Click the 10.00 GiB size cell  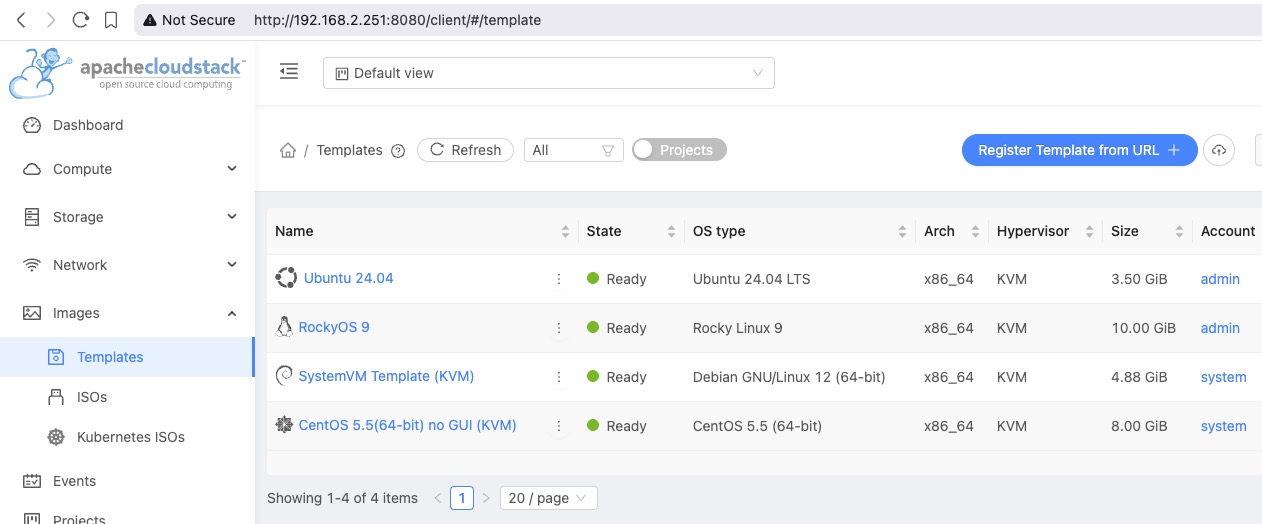coord(1144,328)
